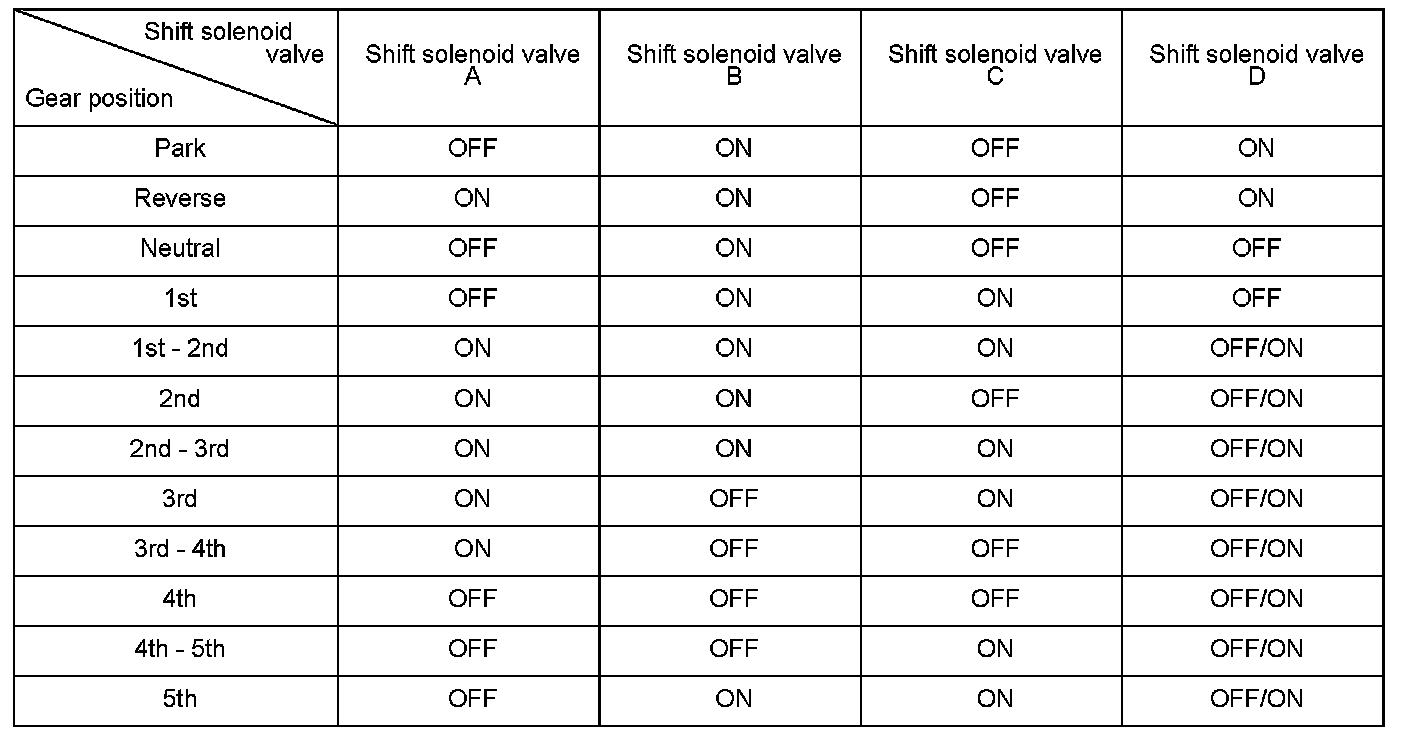Select the 3rd - 4th row label
The height and width of the screenshot is (740, 1408).
(x=180, y=548)
